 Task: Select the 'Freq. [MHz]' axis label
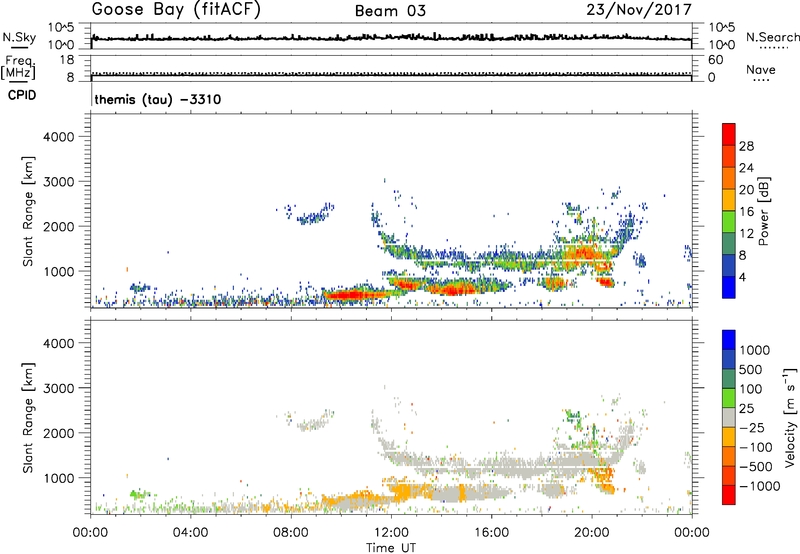point(18,68)
